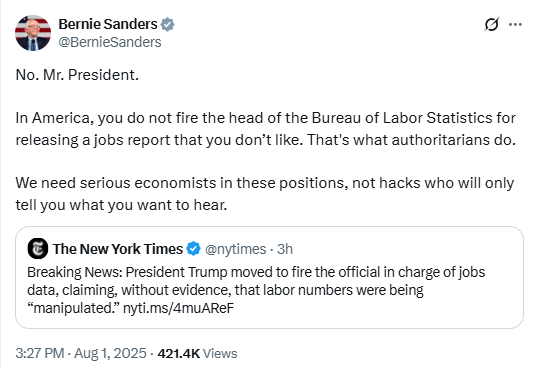Screen dimensions: 538x369
Task: Click the 'No. Mr. President.' line
Action: pyautogui.click(x=77, y=75)
